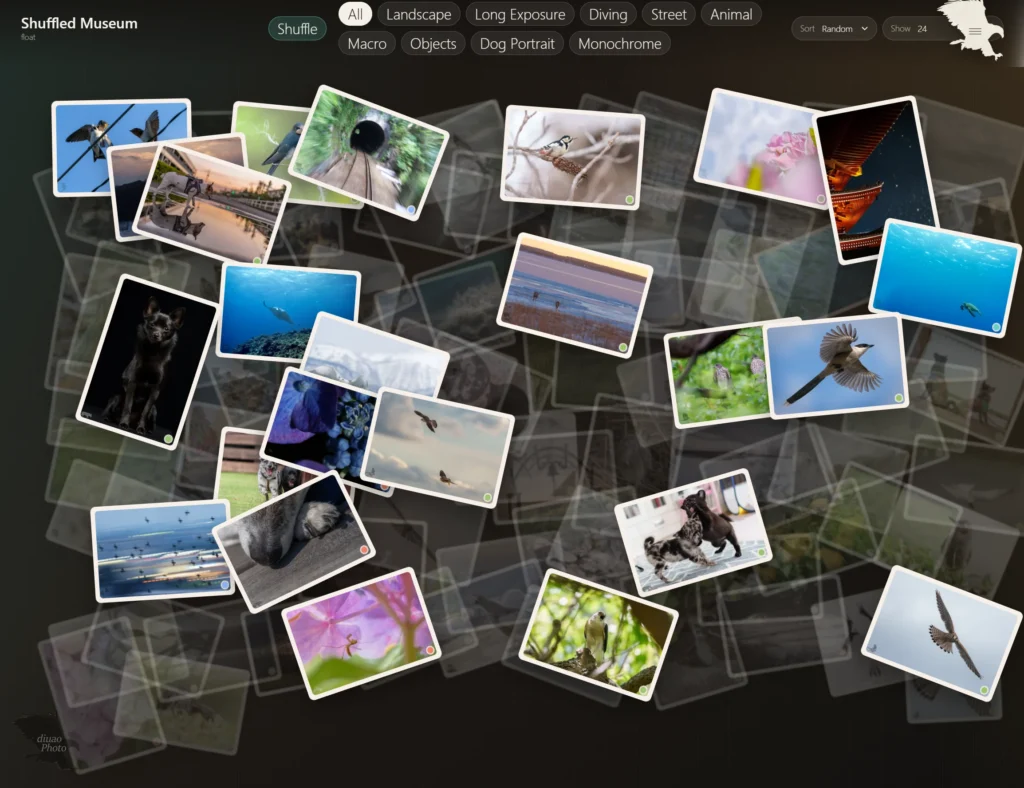This screenshot has height=788, width=1024.
Task: Click the Shuffle button
Action: click(297, 29)
